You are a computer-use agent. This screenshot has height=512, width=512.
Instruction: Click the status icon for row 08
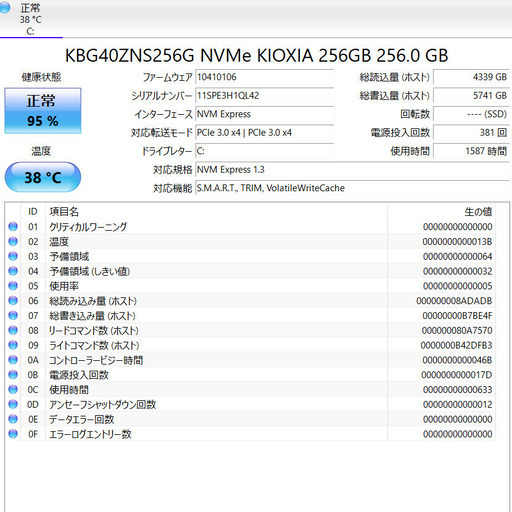(x=13, y=330)
